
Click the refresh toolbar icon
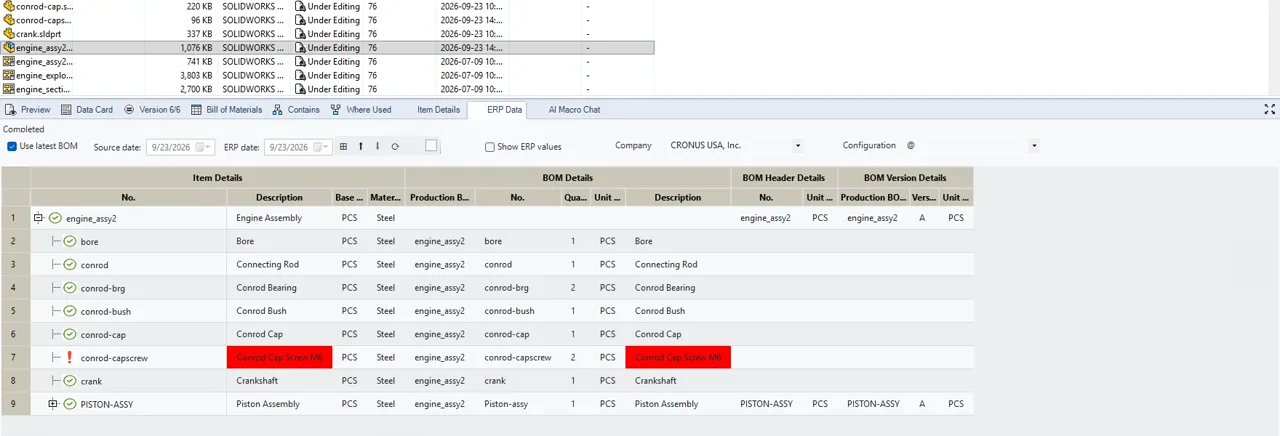tap(395, 146)
